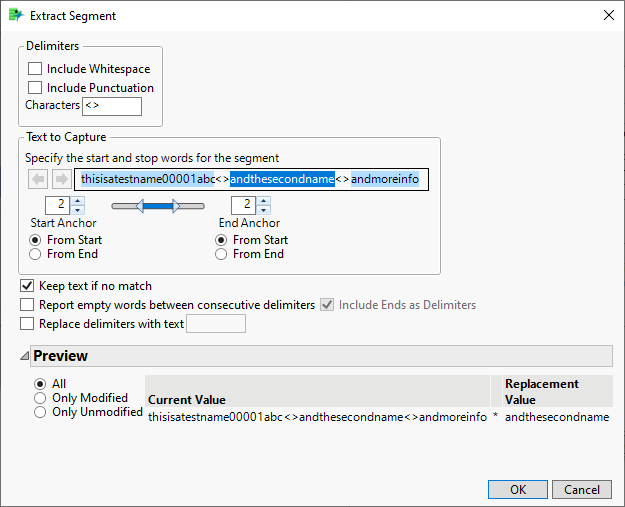Uncheck Keep text if no match
Image resolution: width=625 pixels, height=507 pixels.
(27, 286)
